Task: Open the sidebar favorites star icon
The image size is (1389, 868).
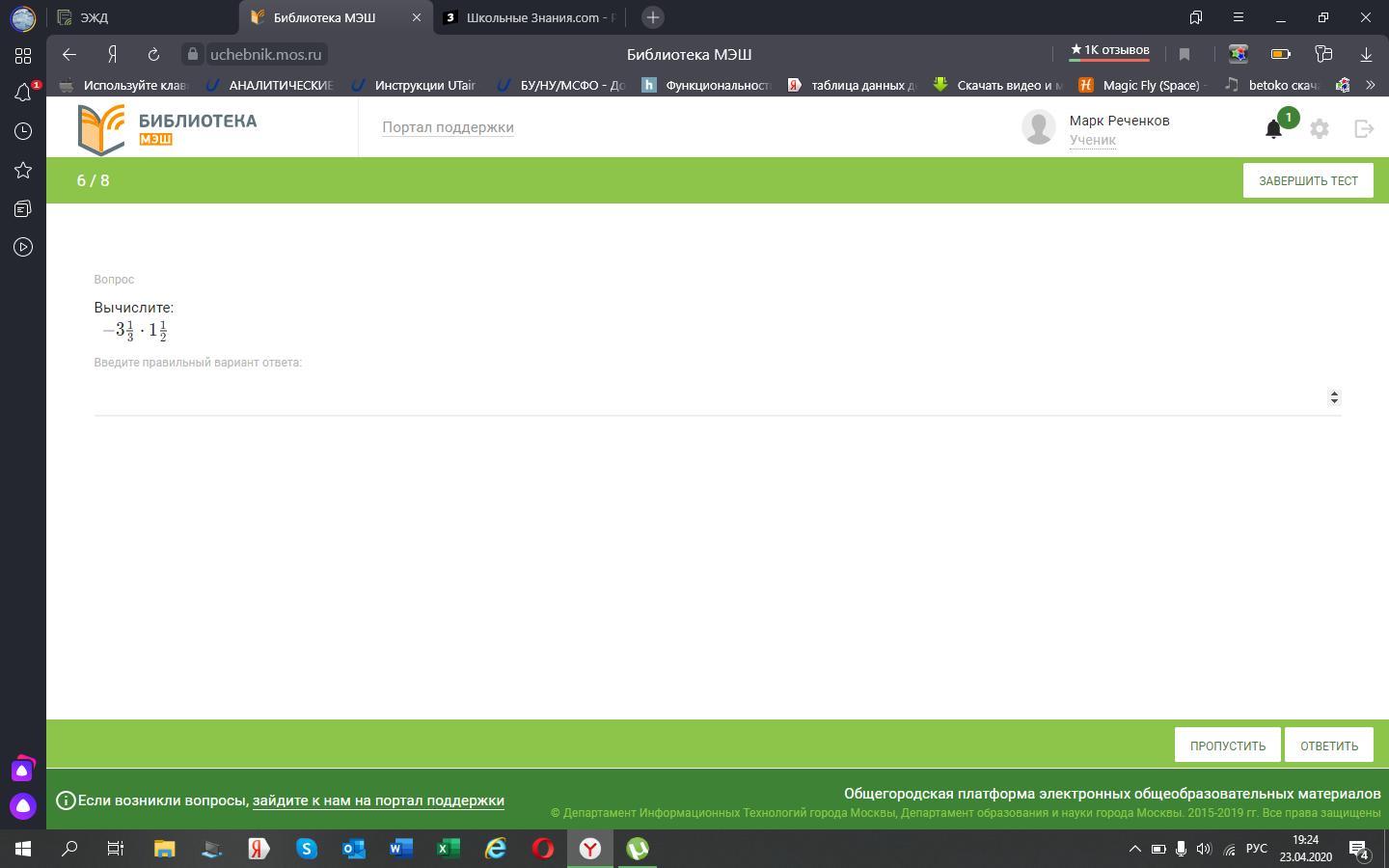Action: tap(23, 170)
